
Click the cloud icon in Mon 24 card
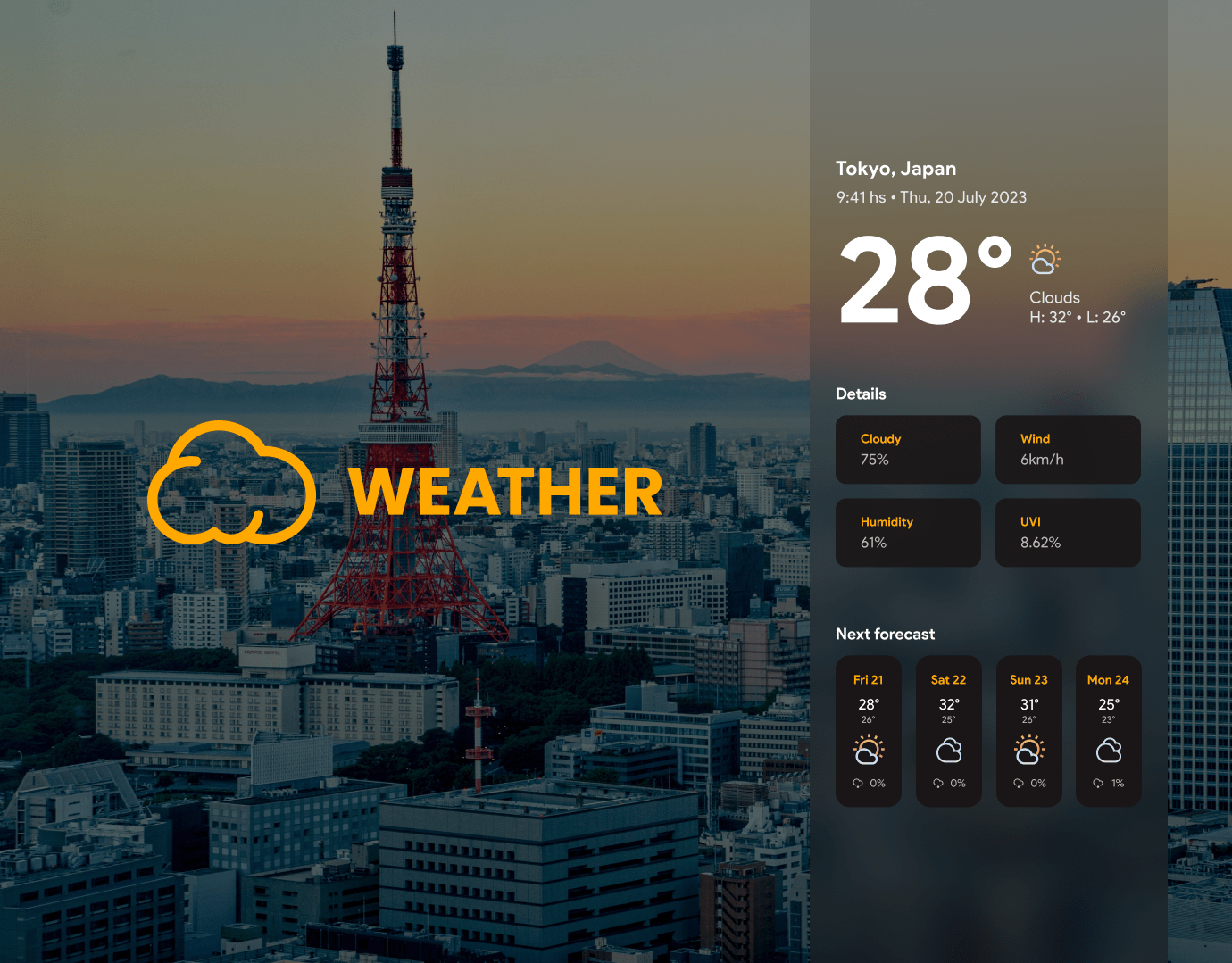click(x=1109, y=751)
